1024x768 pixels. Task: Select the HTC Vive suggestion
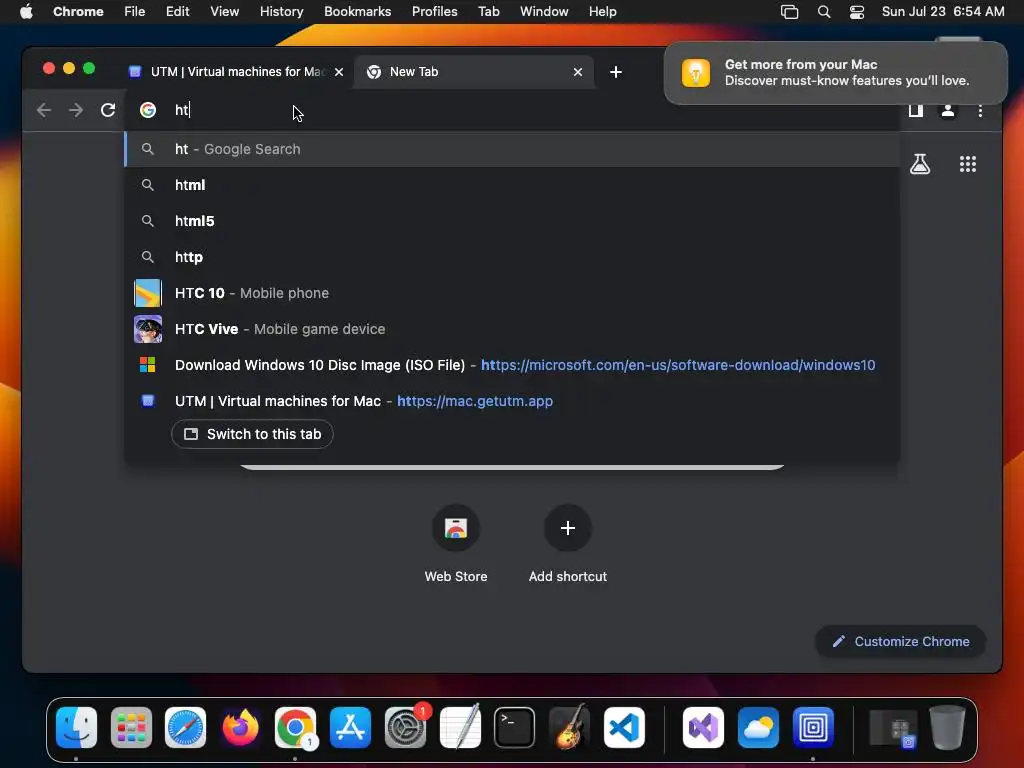512,328
